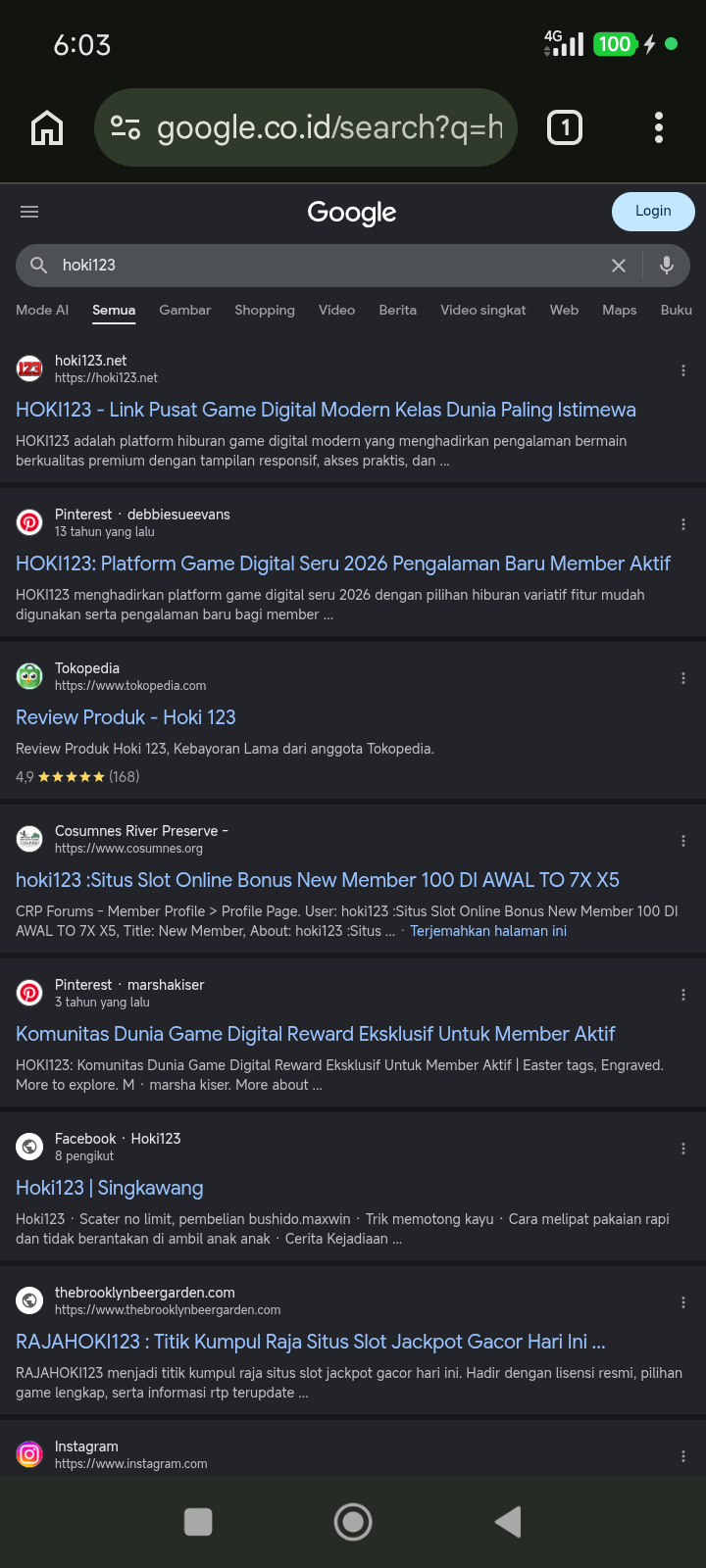This screenshot has width=706, height=1568.
Task: Select the Mode AI tab
Action: (42, 310)
